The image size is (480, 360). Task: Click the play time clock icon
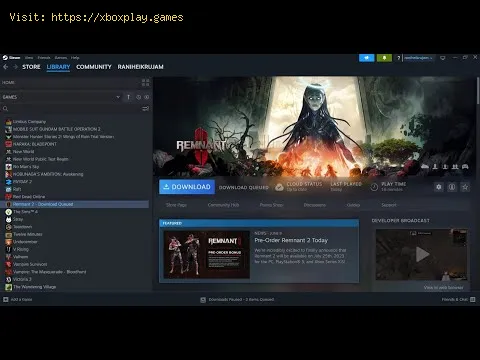374,187
